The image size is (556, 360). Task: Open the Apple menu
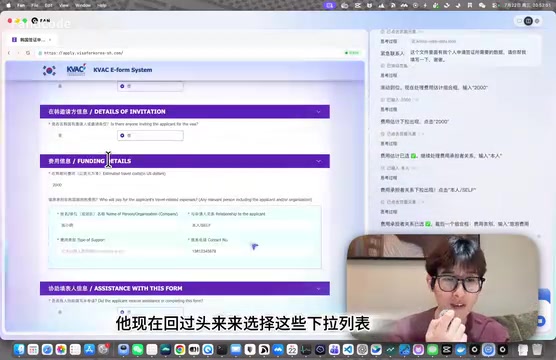tap(8, 5)
